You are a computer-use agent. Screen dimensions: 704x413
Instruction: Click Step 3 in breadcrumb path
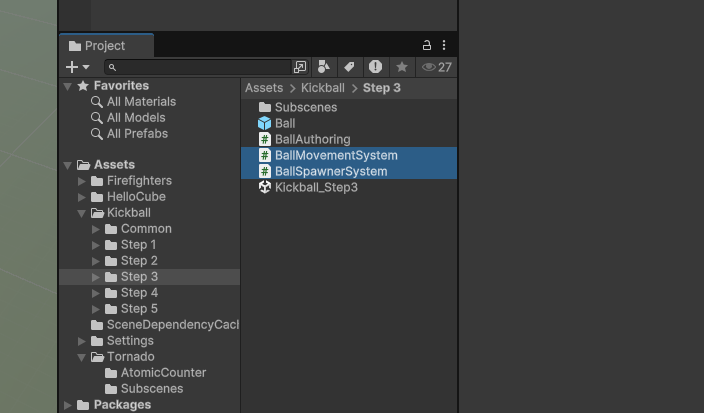[x=382, y=88]
